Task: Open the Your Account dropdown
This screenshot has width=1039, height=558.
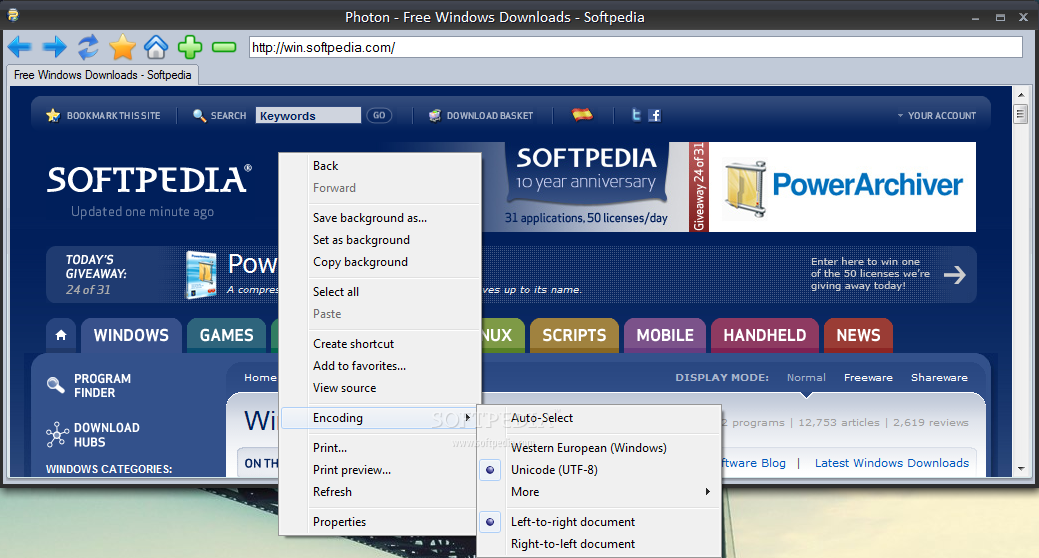Action: pos(936,115)
